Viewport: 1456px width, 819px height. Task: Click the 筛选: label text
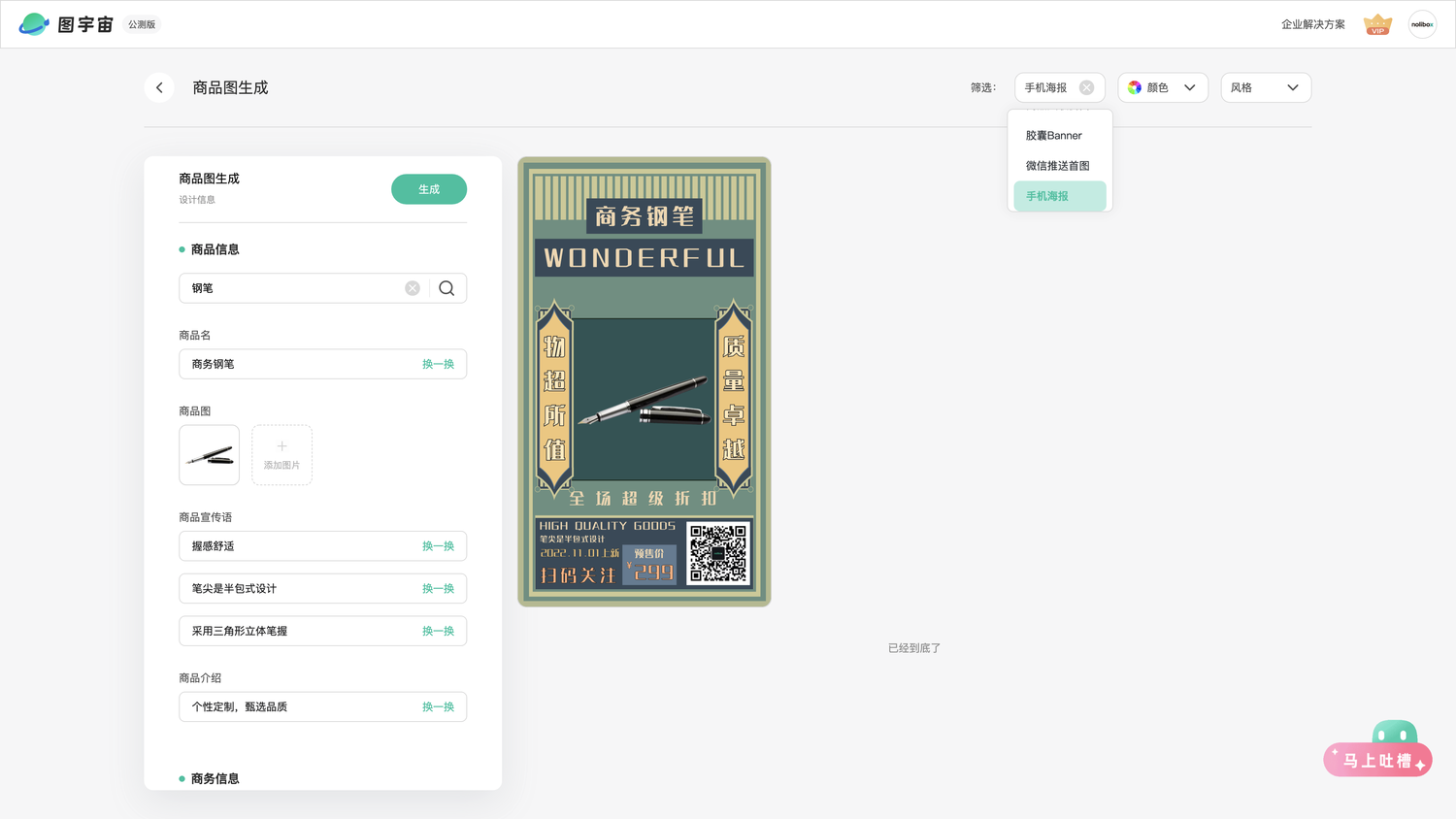point(983,87)
